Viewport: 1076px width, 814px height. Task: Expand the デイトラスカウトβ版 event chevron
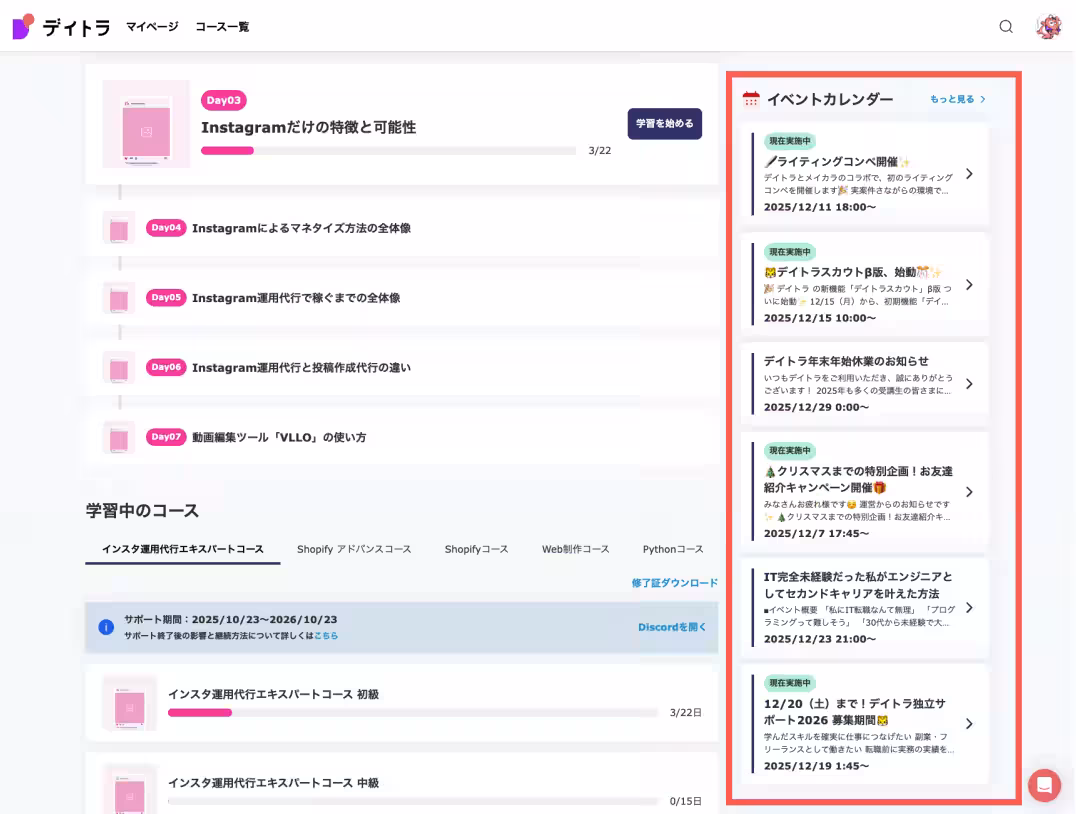click(x=968, y=284)
